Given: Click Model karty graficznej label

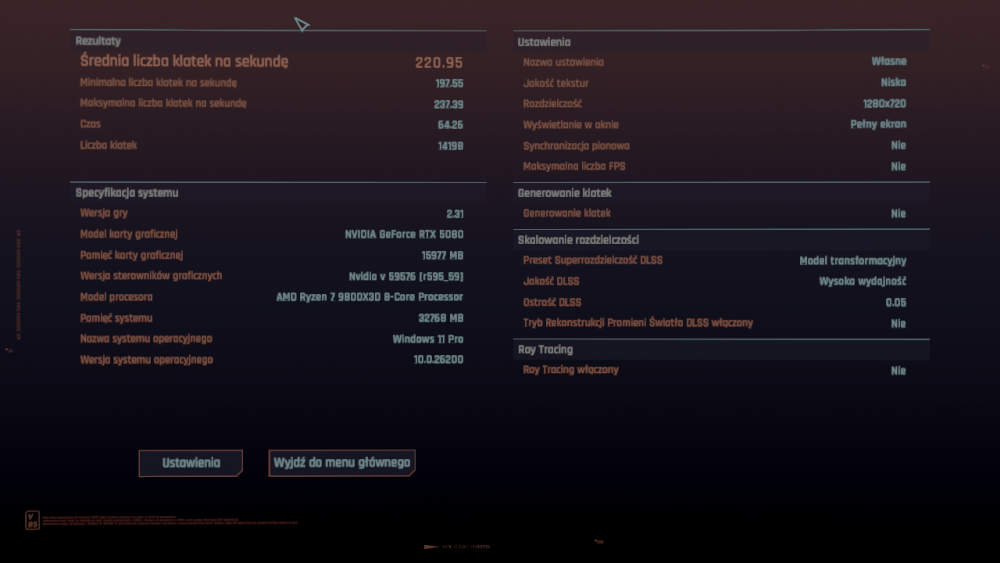Looking at the screenshot, I should pyautogui.click(x=129, y=235).
